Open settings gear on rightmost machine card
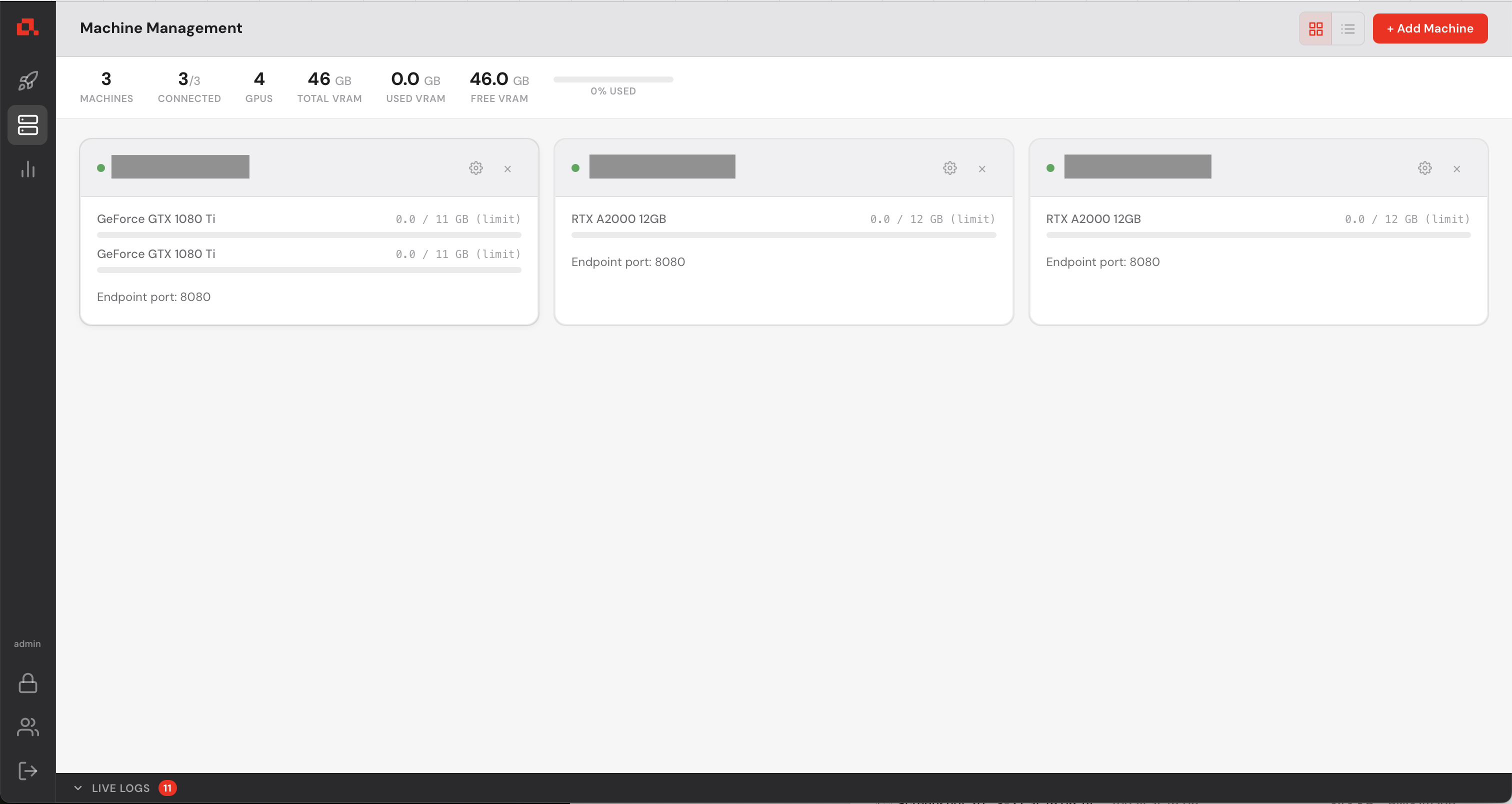 click(1424, 168)
